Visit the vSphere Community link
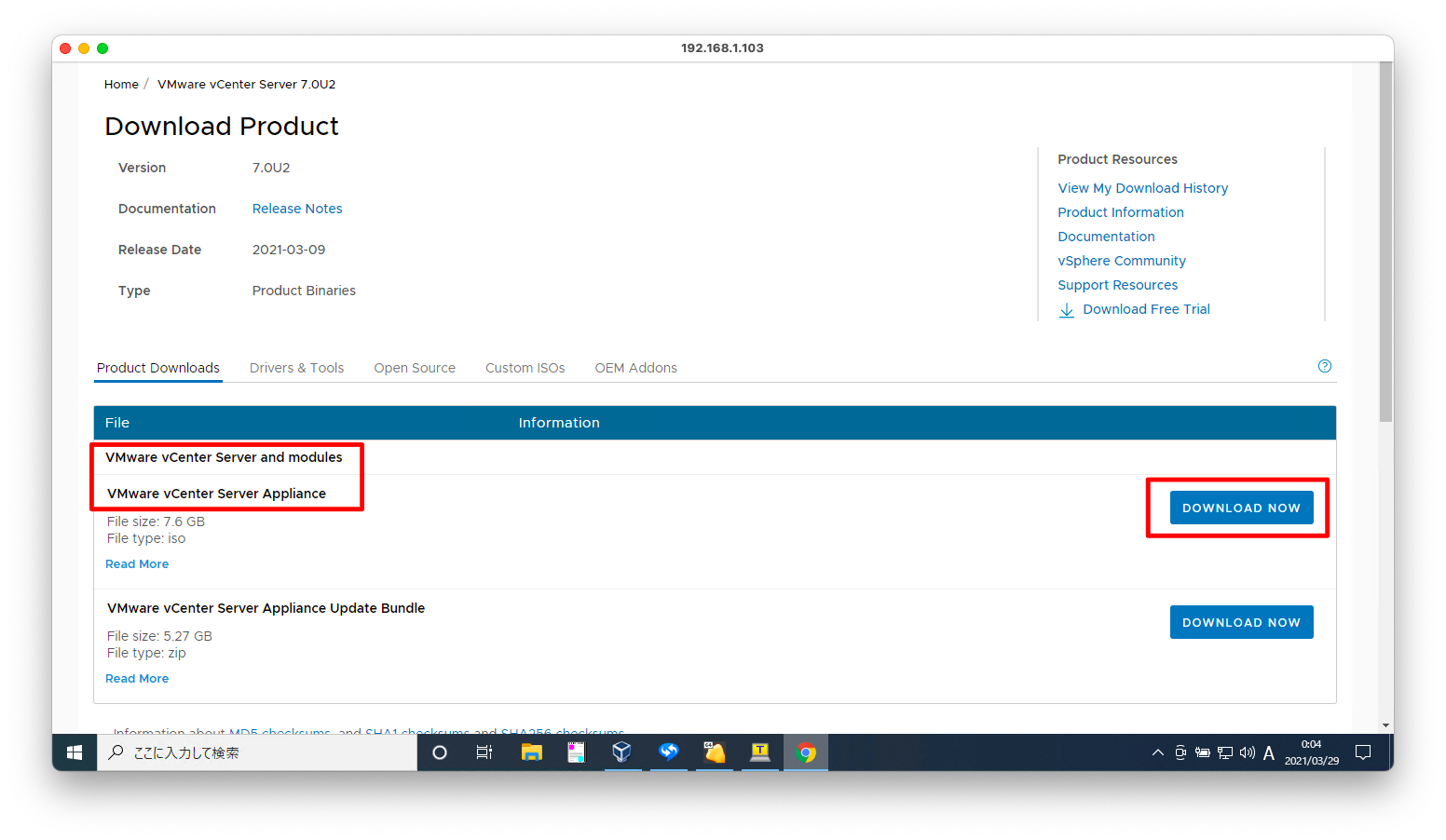The width and height of the screenshot is (1446, 840). coord(1122,261)
